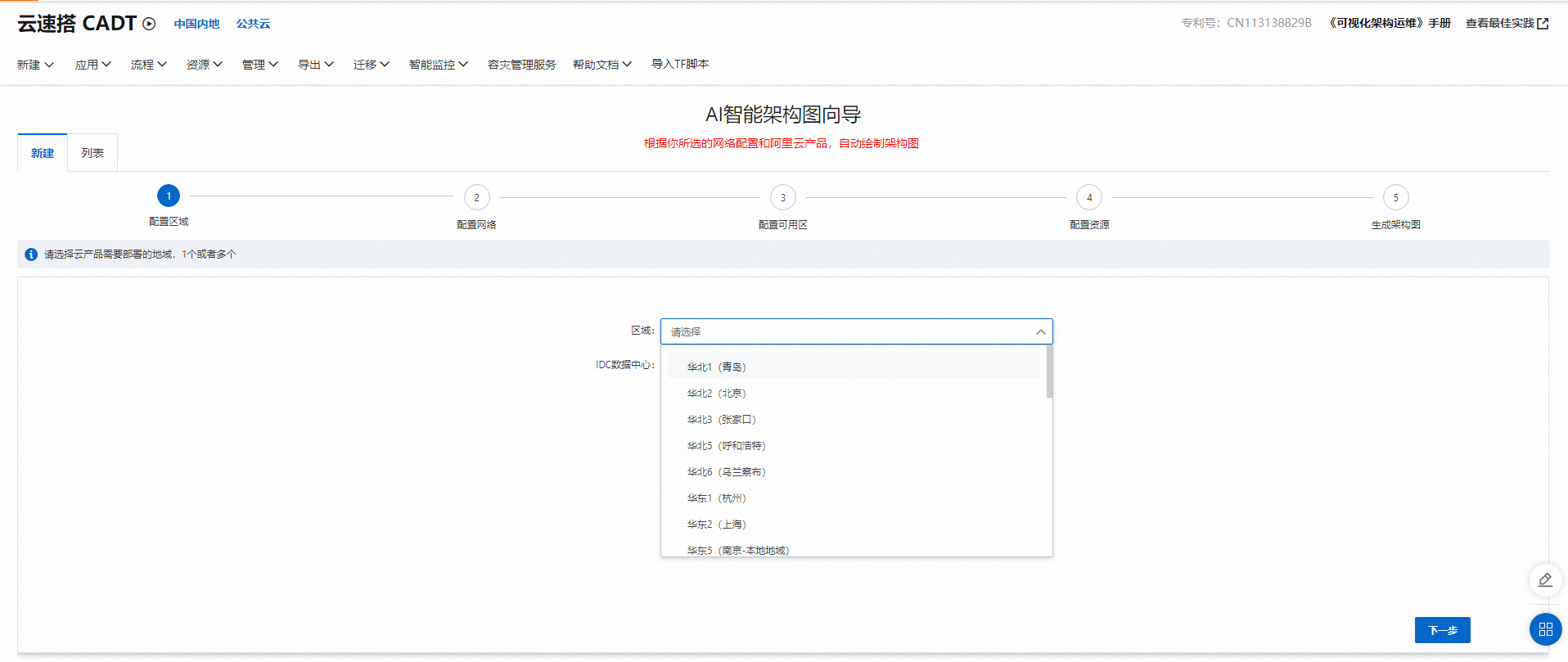Expand the 帮助文档 menu
Screen dimensions: 1568x662
[602, 65]
